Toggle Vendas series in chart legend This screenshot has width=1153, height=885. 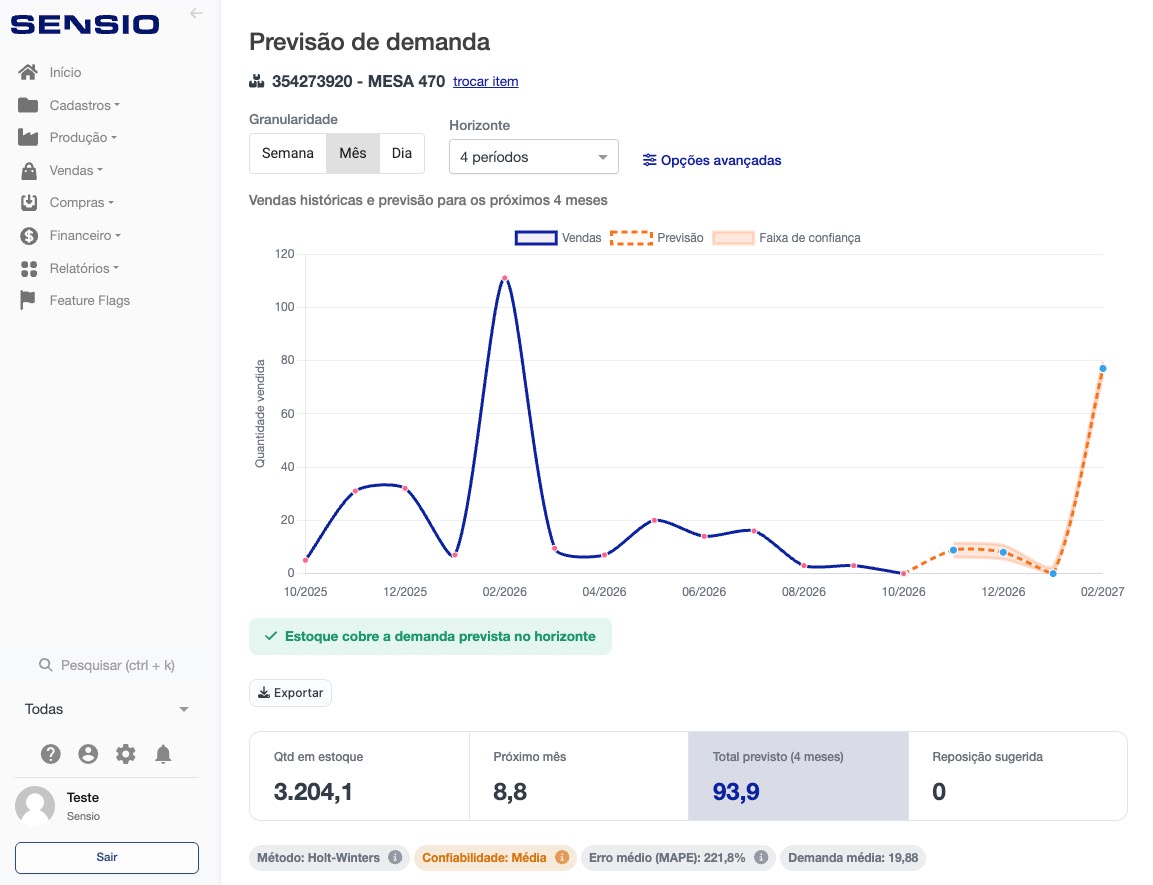(x=558, y=238)
